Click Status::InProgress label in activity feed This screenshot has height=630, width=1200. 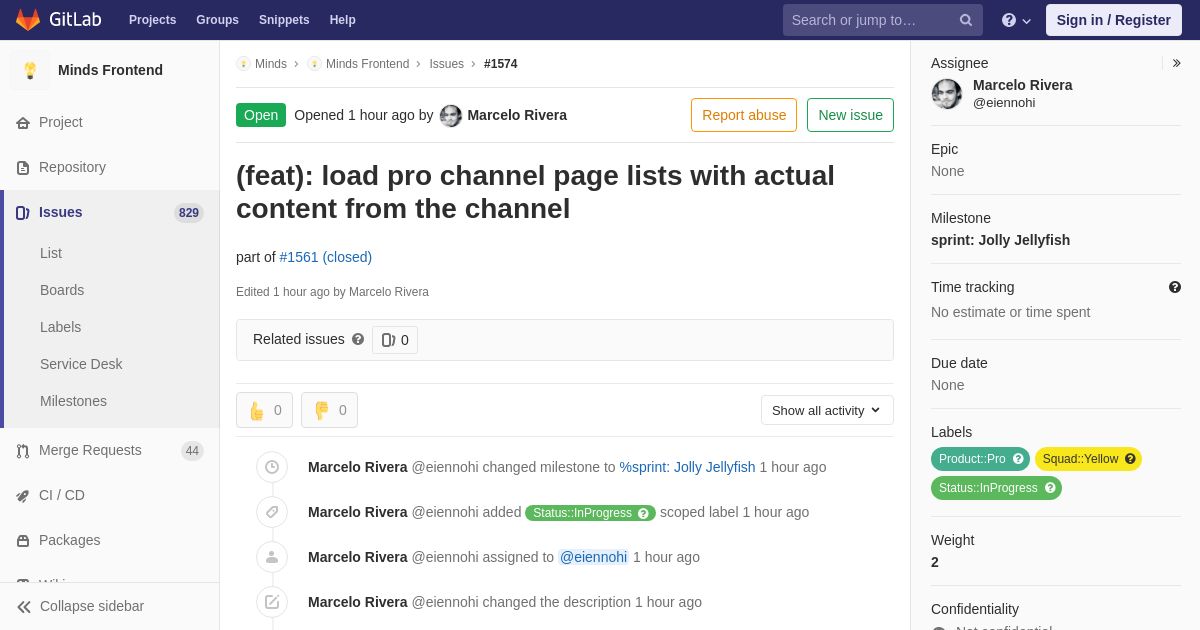[590, 513]
